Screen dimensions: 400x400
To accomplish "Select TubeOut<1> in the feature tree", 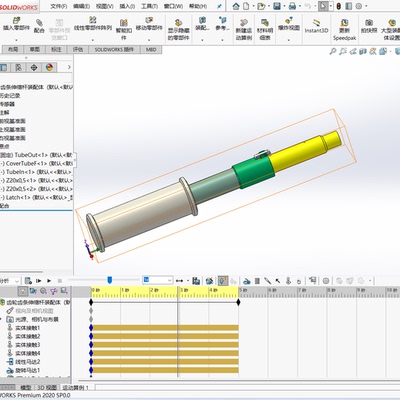I will pos(36,155).
